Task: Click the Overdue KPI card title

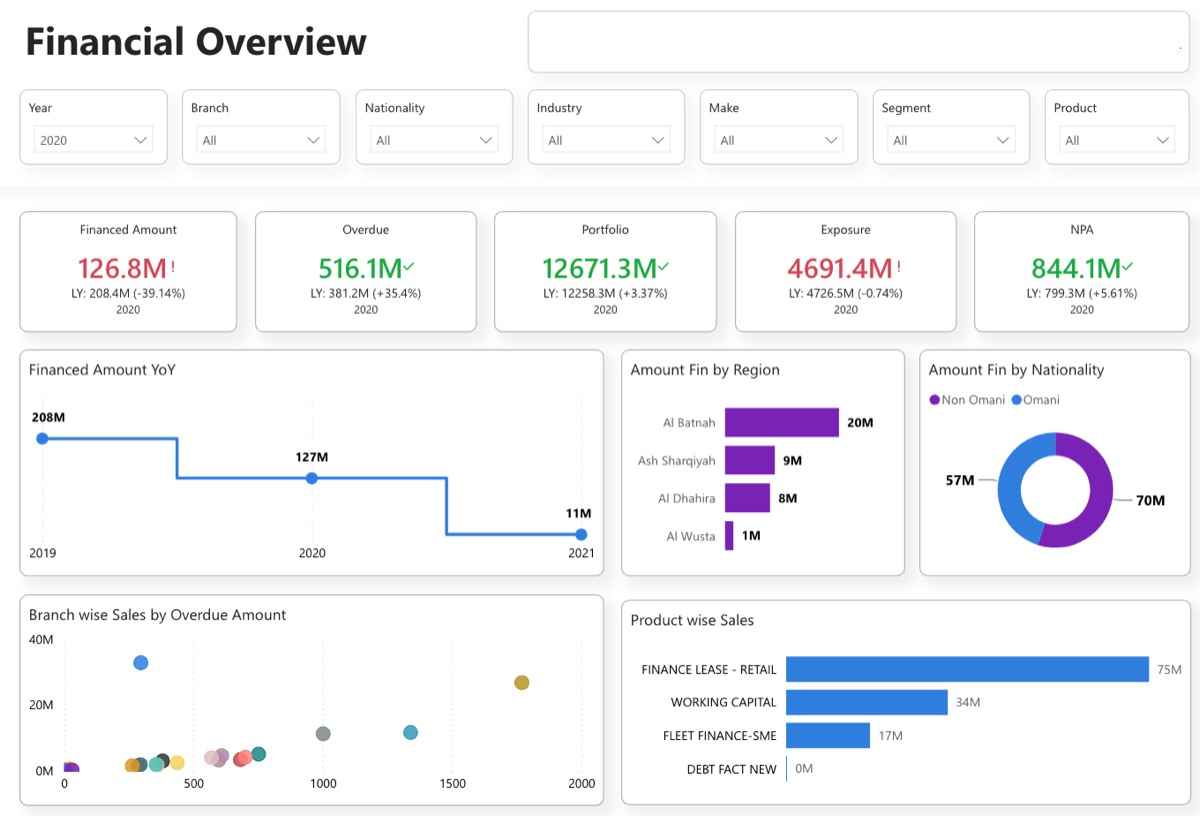Action: click(366, 230)
